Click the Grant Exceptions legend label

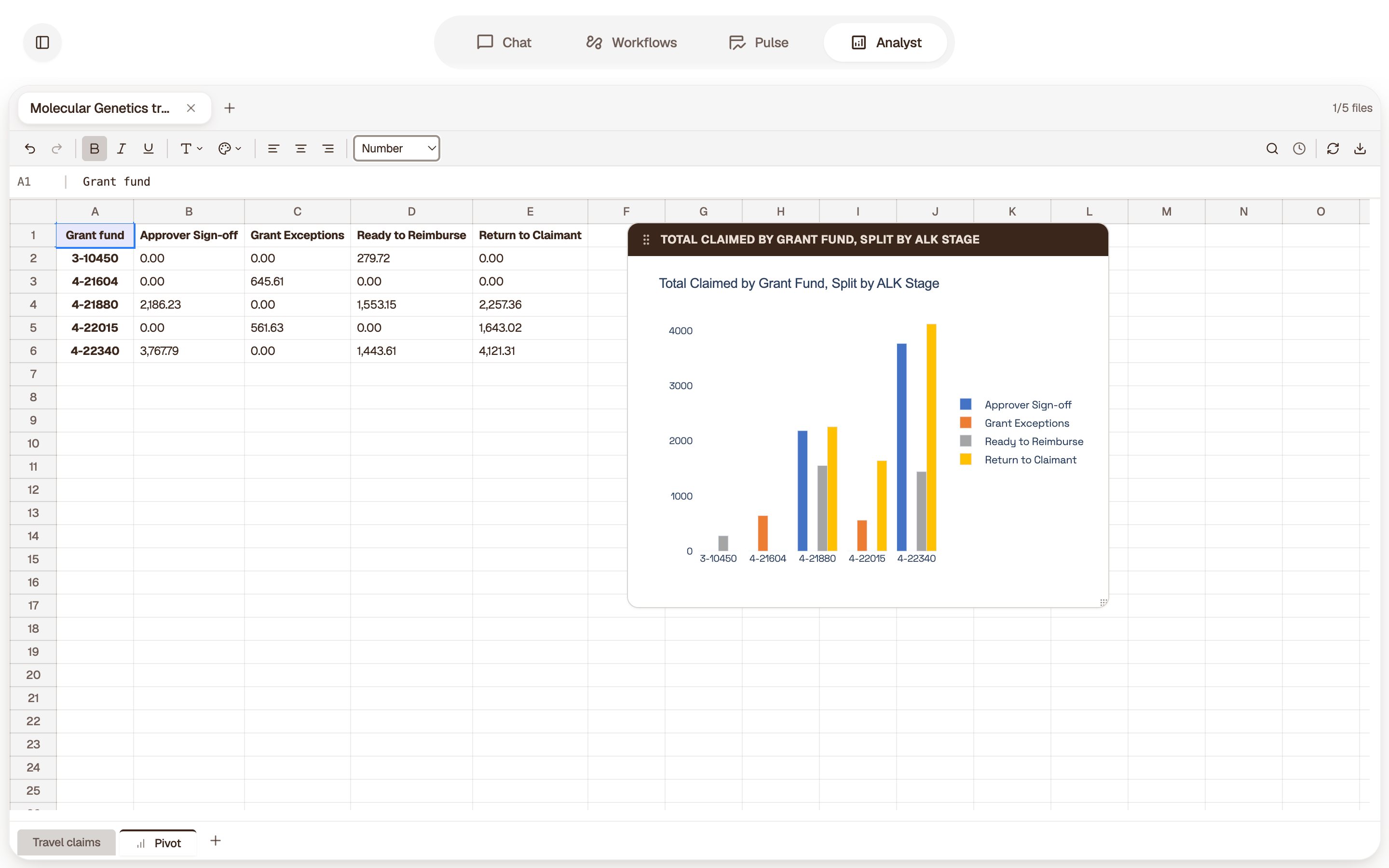pyautogui.click(x=1027, y=423)
